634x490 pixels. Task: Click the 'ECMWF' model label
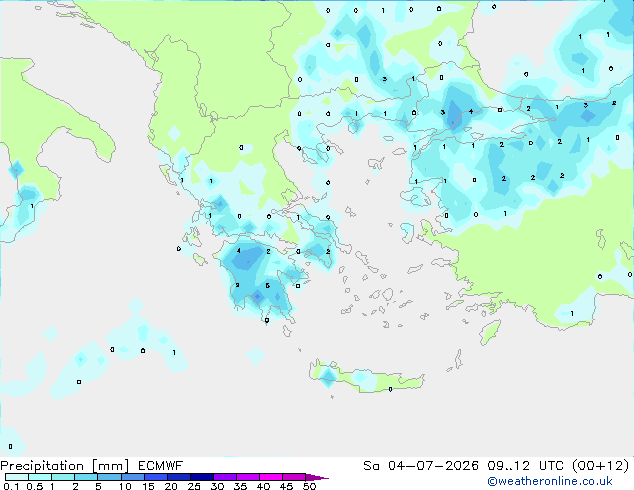[161, 466]
